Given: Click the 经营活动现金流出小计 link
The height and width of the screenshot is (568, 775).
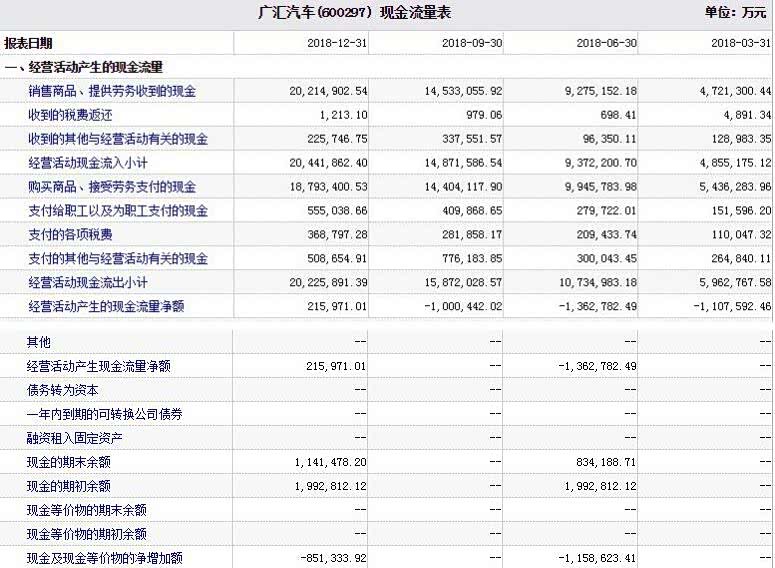Looking at the screenshot, I should click(90, 283).
